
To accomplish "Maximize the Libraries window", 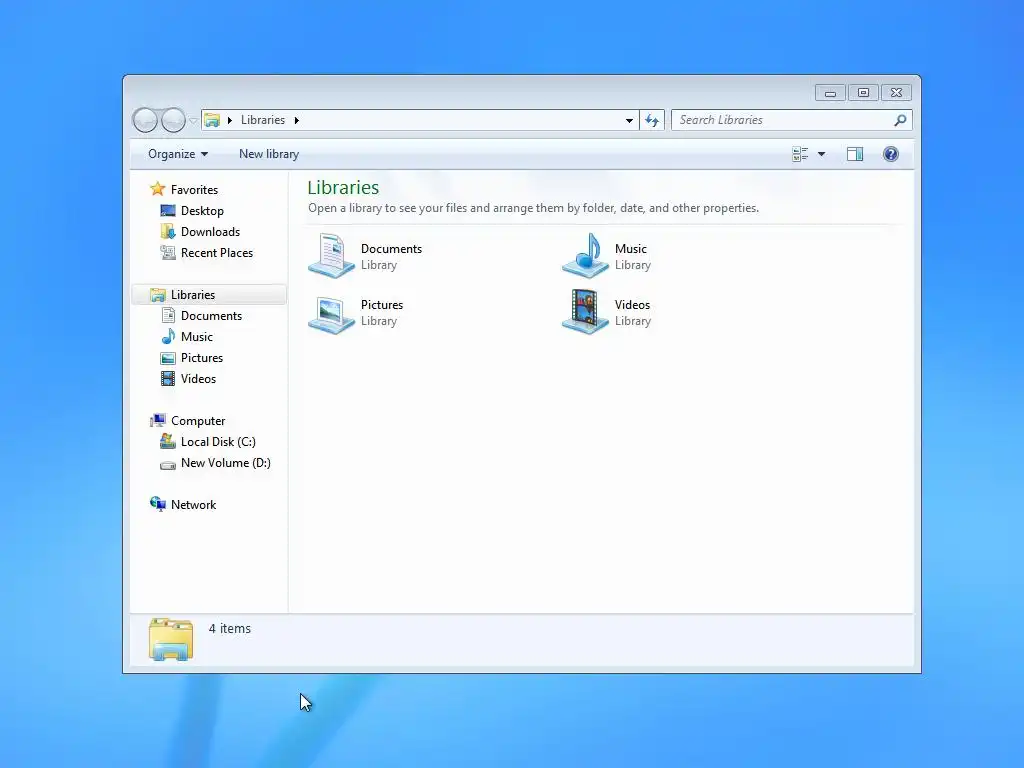I will point(863,93).
